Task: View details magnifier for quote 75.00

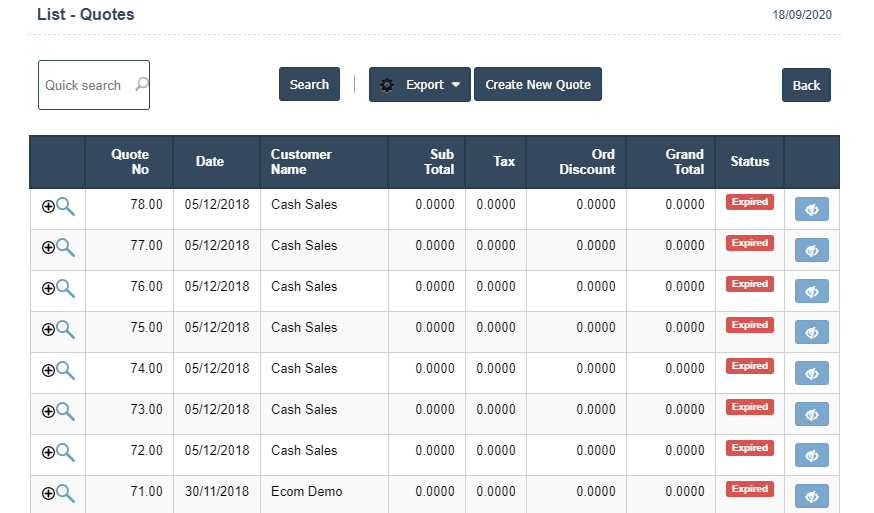Action: point(66,329)
